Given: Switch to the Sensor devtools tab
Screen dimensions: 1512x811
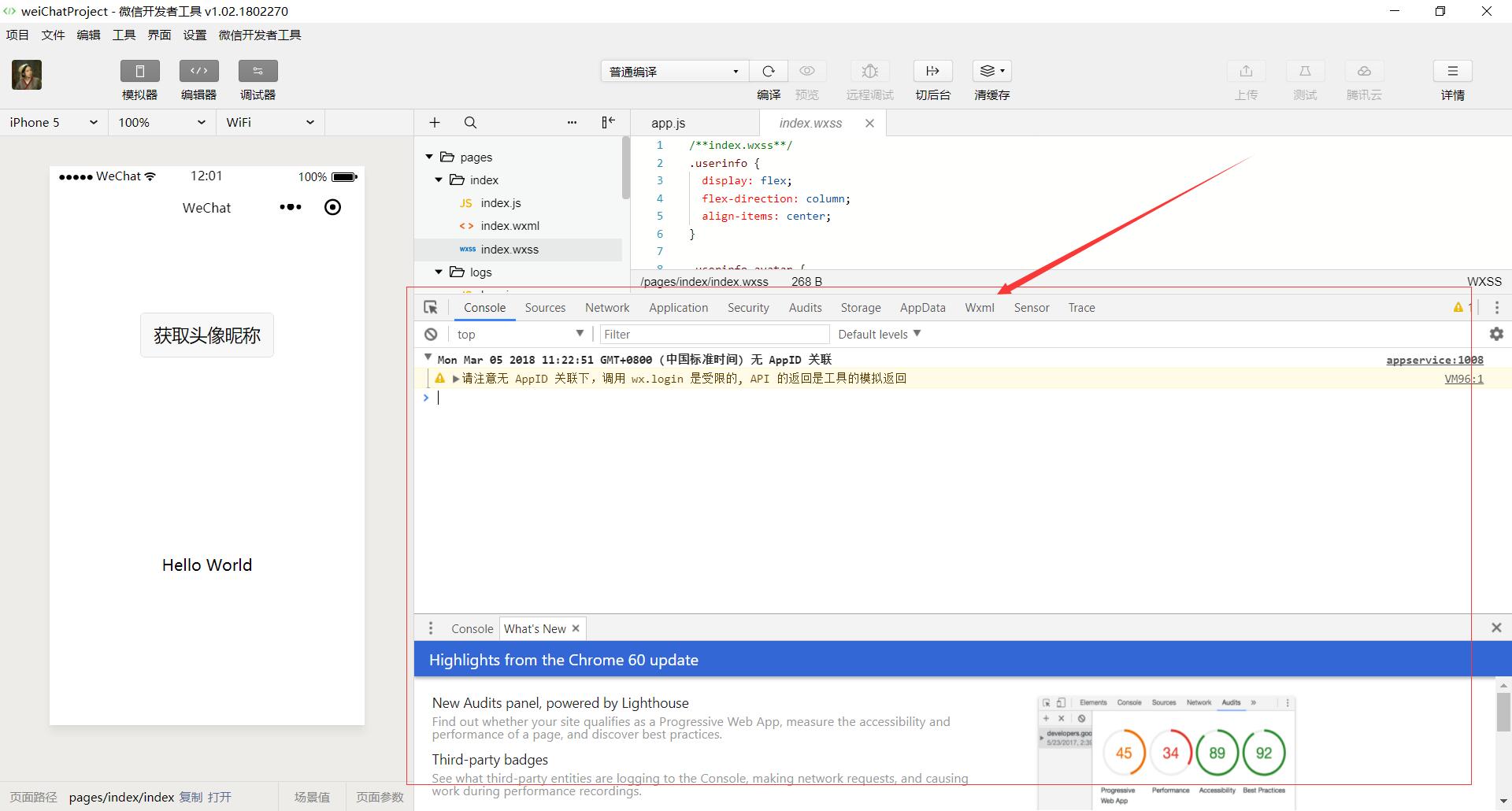Looking at the screenshot, I should click(1032, 308).
